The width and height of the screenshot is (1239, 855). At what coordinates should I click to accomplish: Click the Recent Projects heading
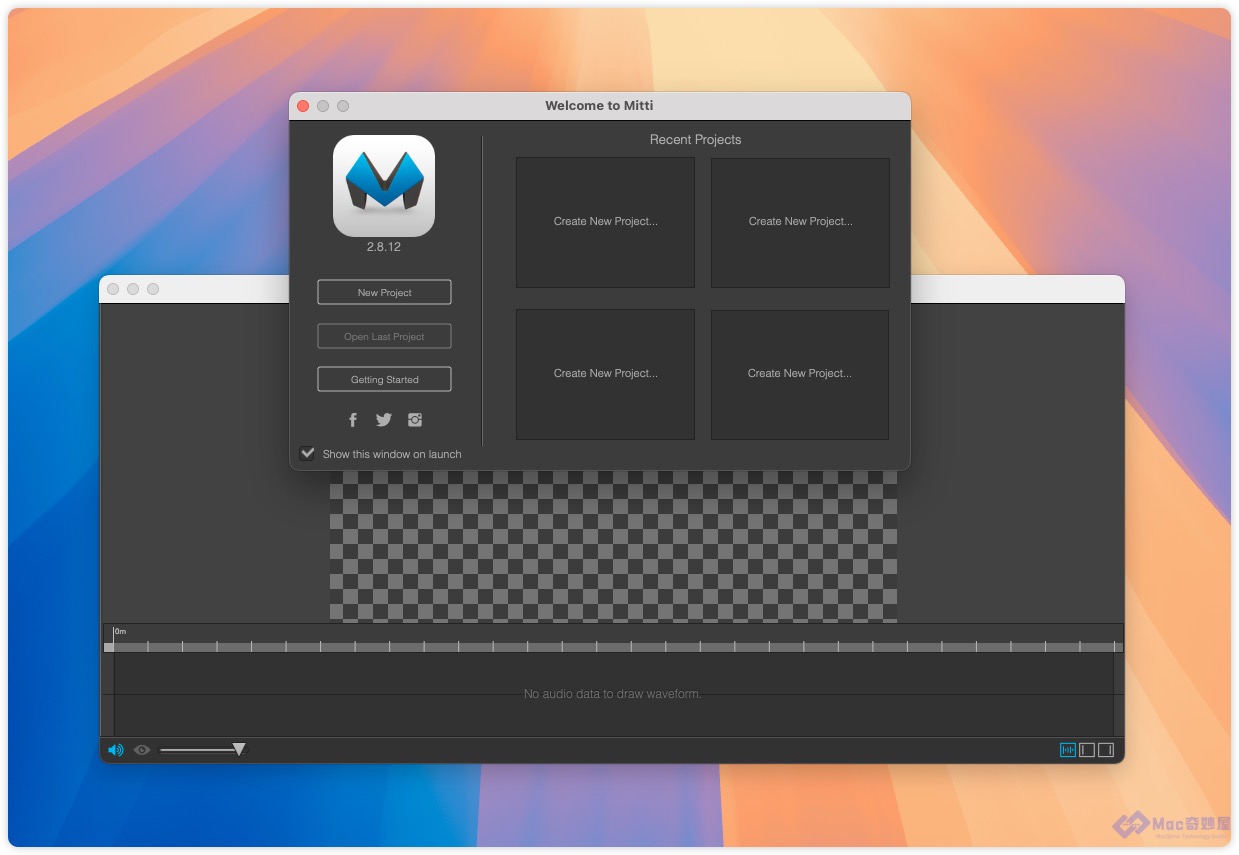point(696,140)
